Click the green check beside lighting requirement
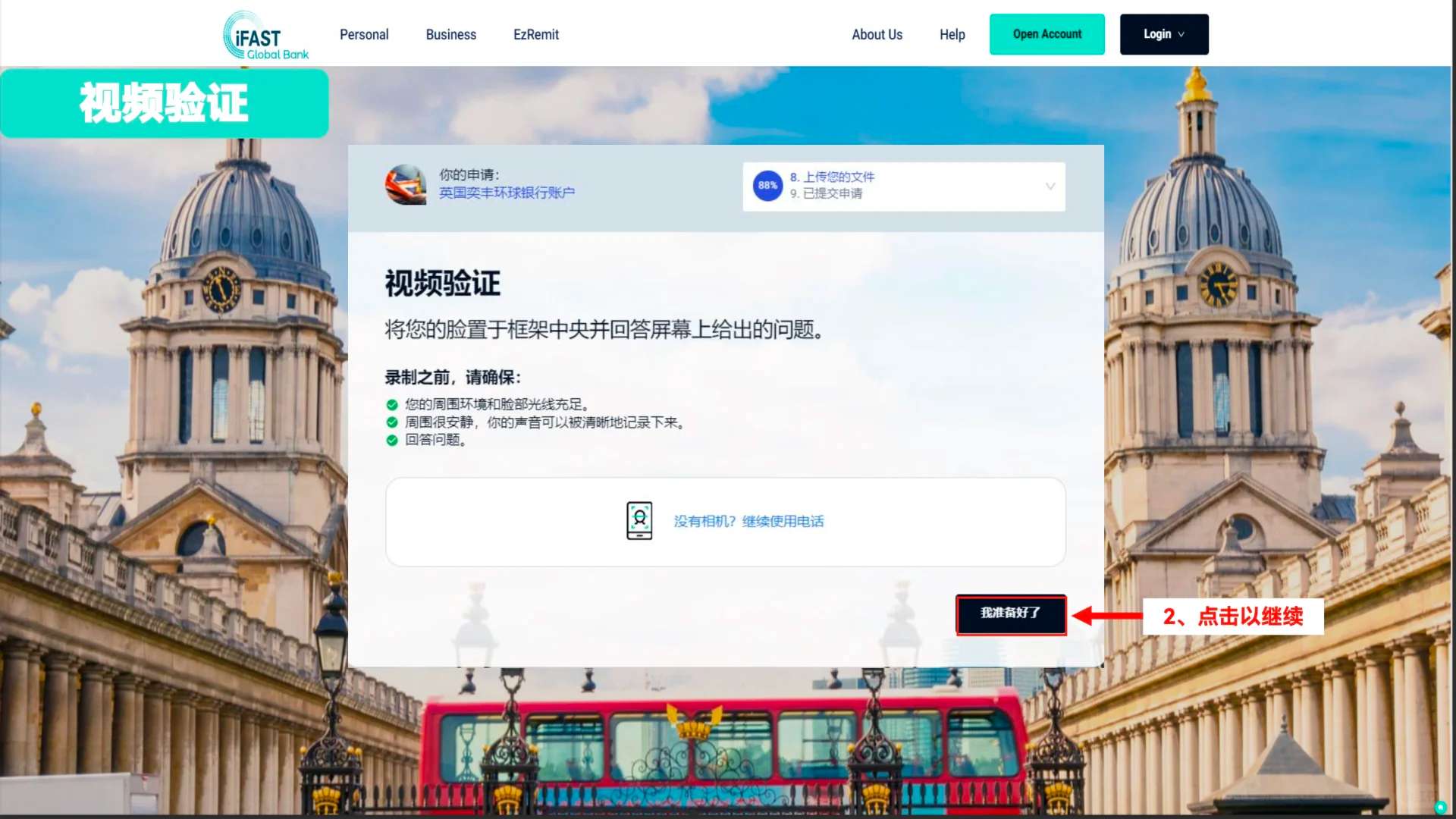 click(x=392, y=405)
